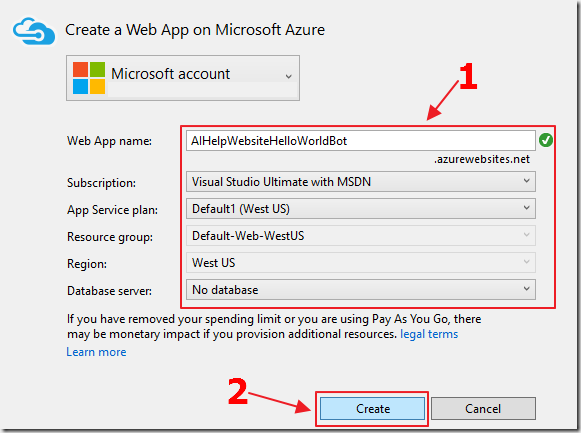The height and width of the screenshot is (433, 581).
Task: Follow the Learn more link
Action: pos(96,352)
